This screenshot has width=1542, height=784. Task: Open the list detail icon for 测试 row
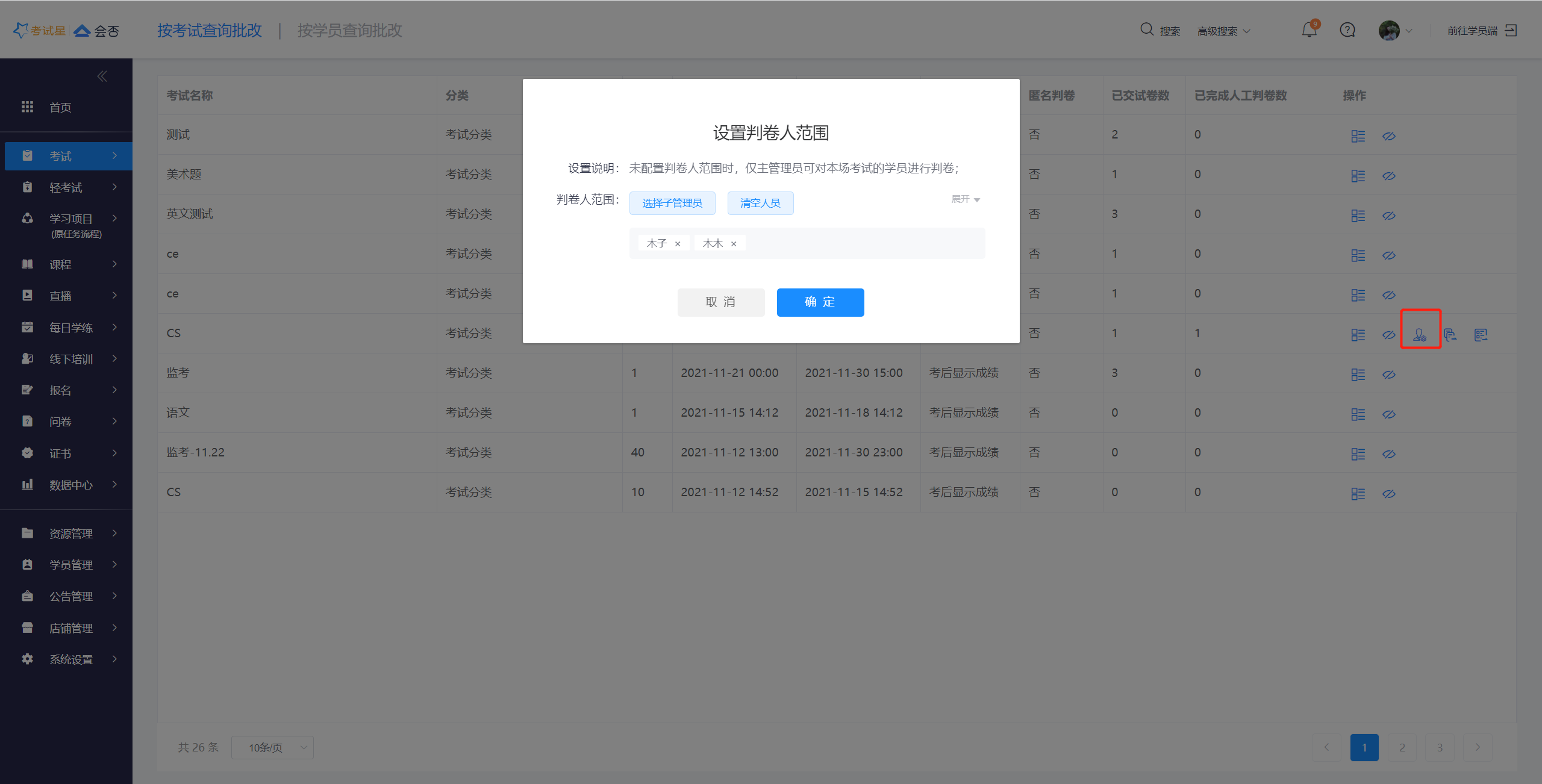(x=1358, y=136)
